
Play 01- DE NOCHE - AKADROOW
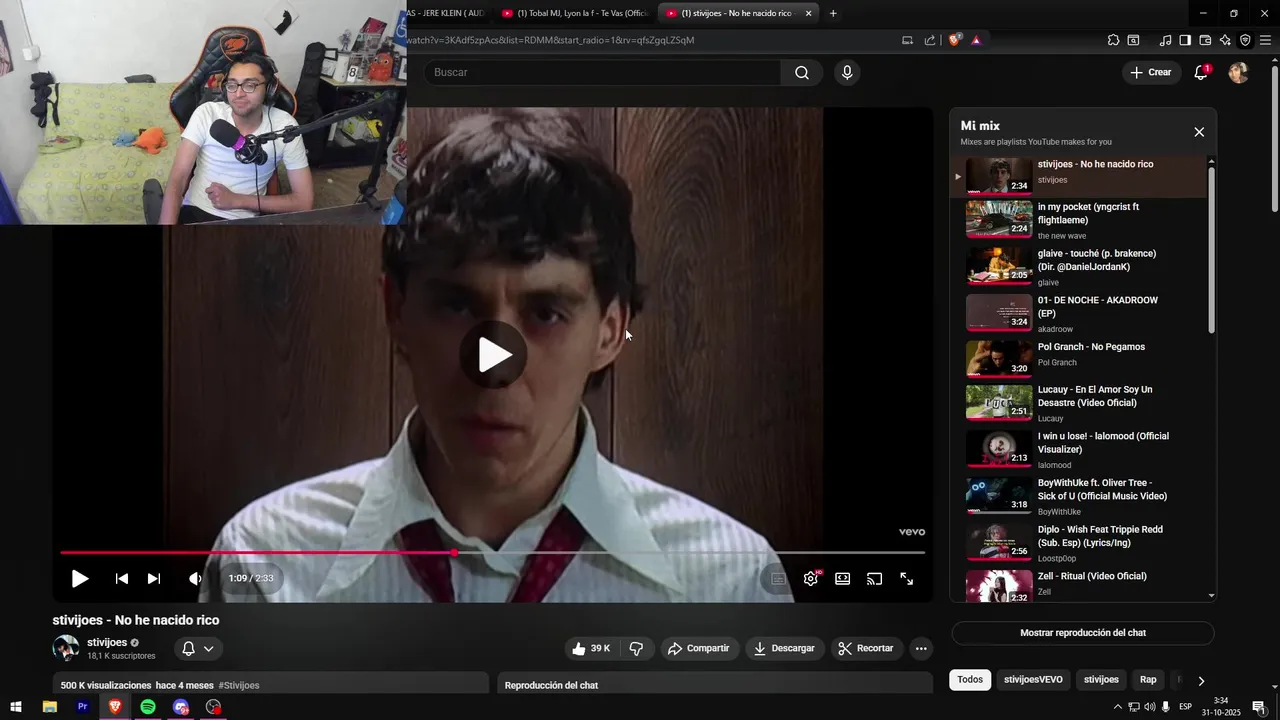[x=1079, y=314]
